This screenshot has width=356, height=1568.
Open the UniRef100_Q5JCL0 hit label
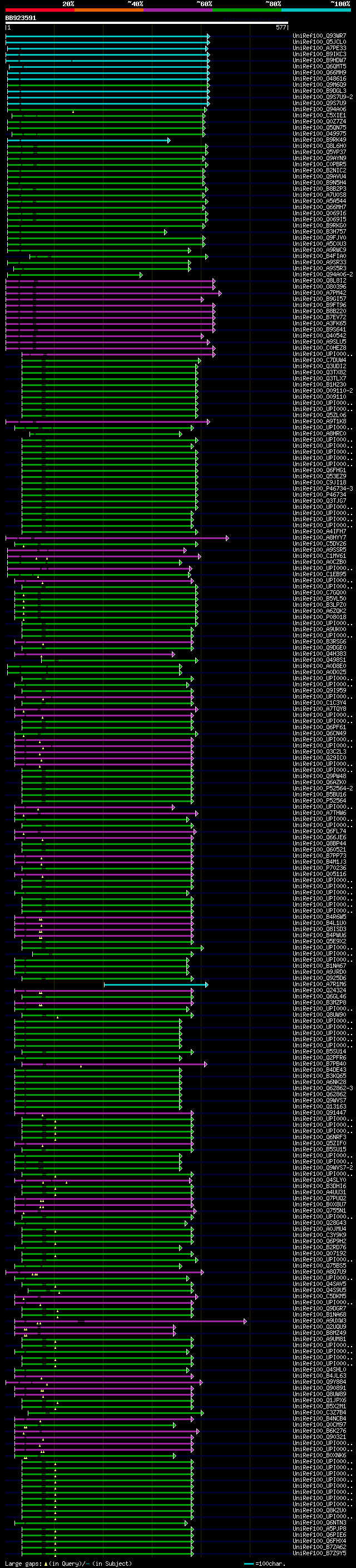(319, 42)
